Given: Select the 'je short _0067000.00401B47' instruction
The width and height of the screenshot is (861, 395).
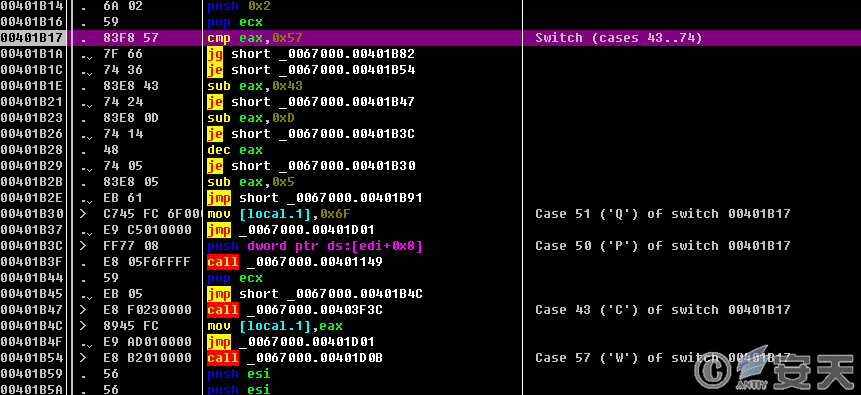Looking at the screenshot, I should click(x=311, y=102).
